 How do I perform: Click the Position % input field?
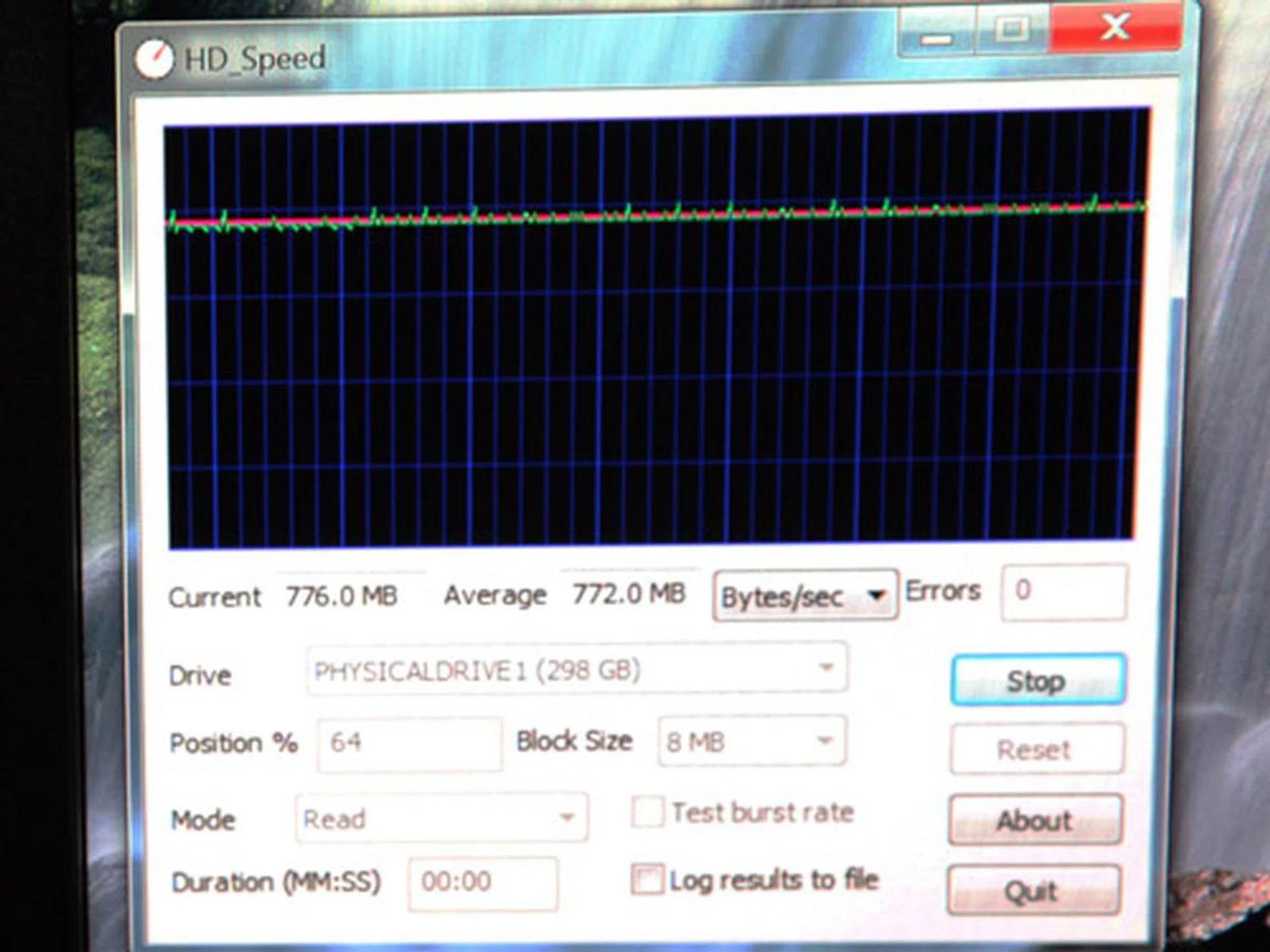pyautogui.click(x=409, y=743)
